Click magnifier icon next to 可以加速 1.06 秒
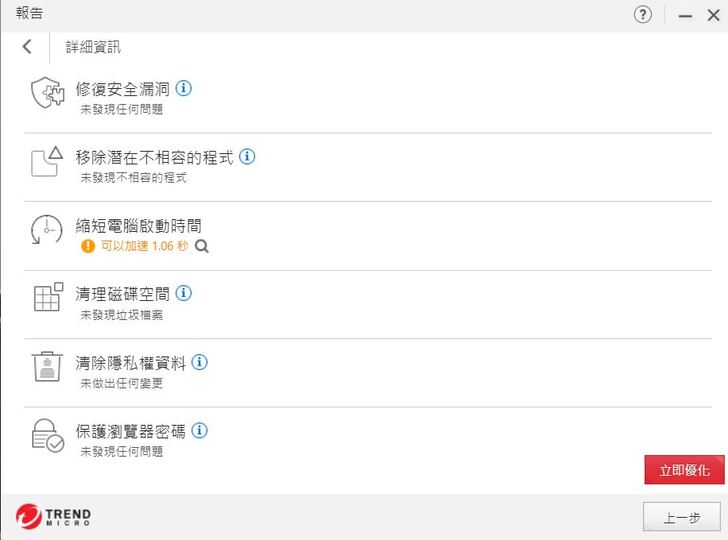This screenshot has height=540, width=728. click(202, 246)
